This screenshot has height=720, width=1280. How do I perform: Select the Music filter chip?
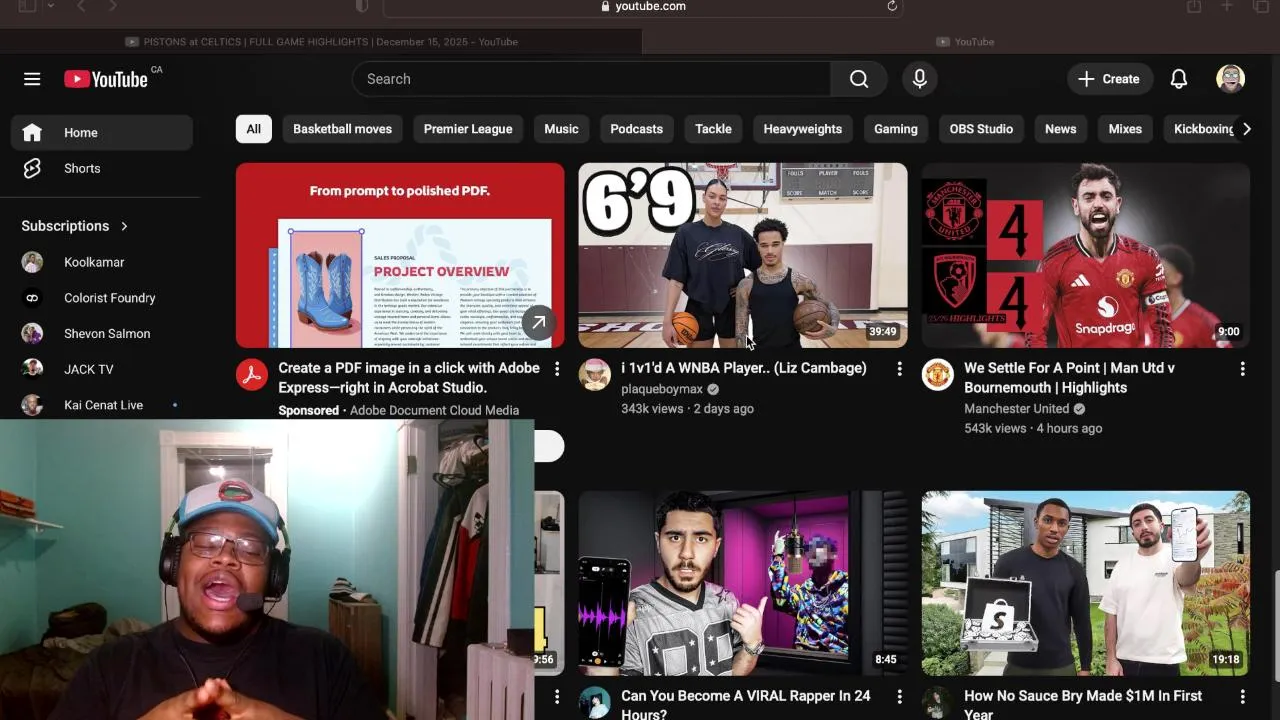click(561, 129)
